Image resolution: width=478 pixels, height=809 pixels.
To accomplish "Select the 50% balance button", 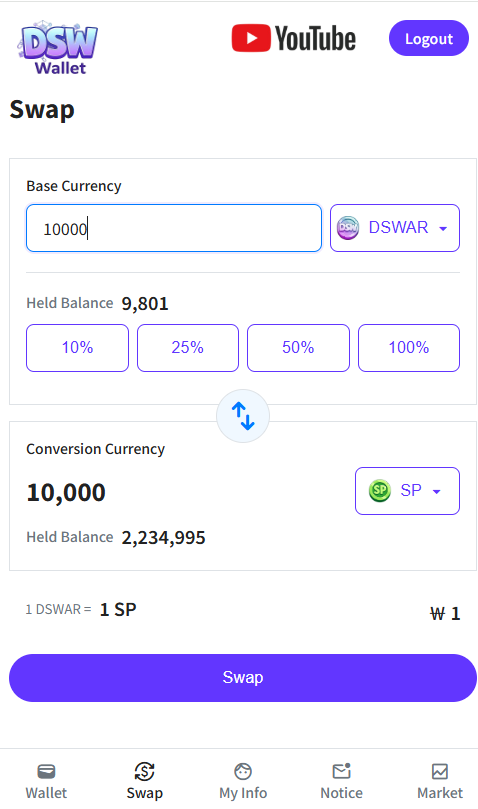I will (298, 348).
